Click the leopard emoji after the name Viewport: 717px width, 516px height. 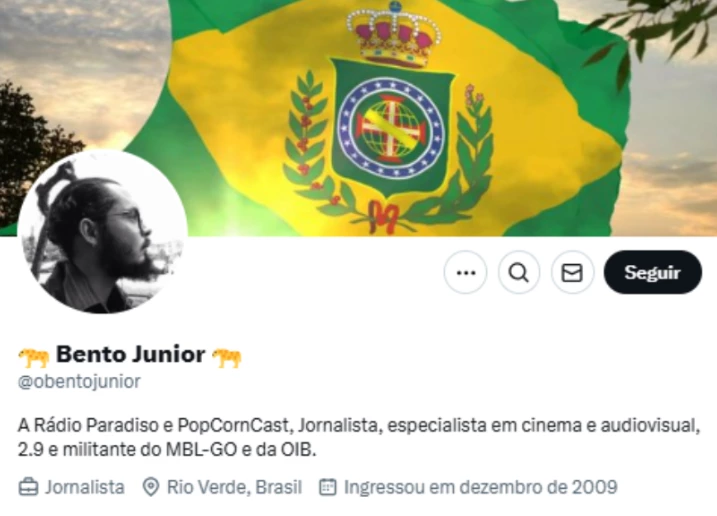point(227,357)
